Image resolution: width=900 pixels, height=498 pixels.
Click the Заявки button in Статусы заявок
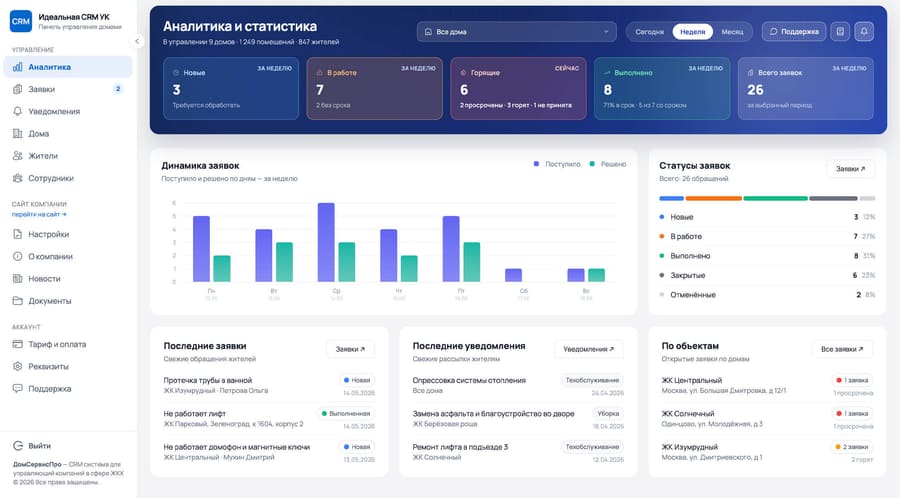point(851,169)
